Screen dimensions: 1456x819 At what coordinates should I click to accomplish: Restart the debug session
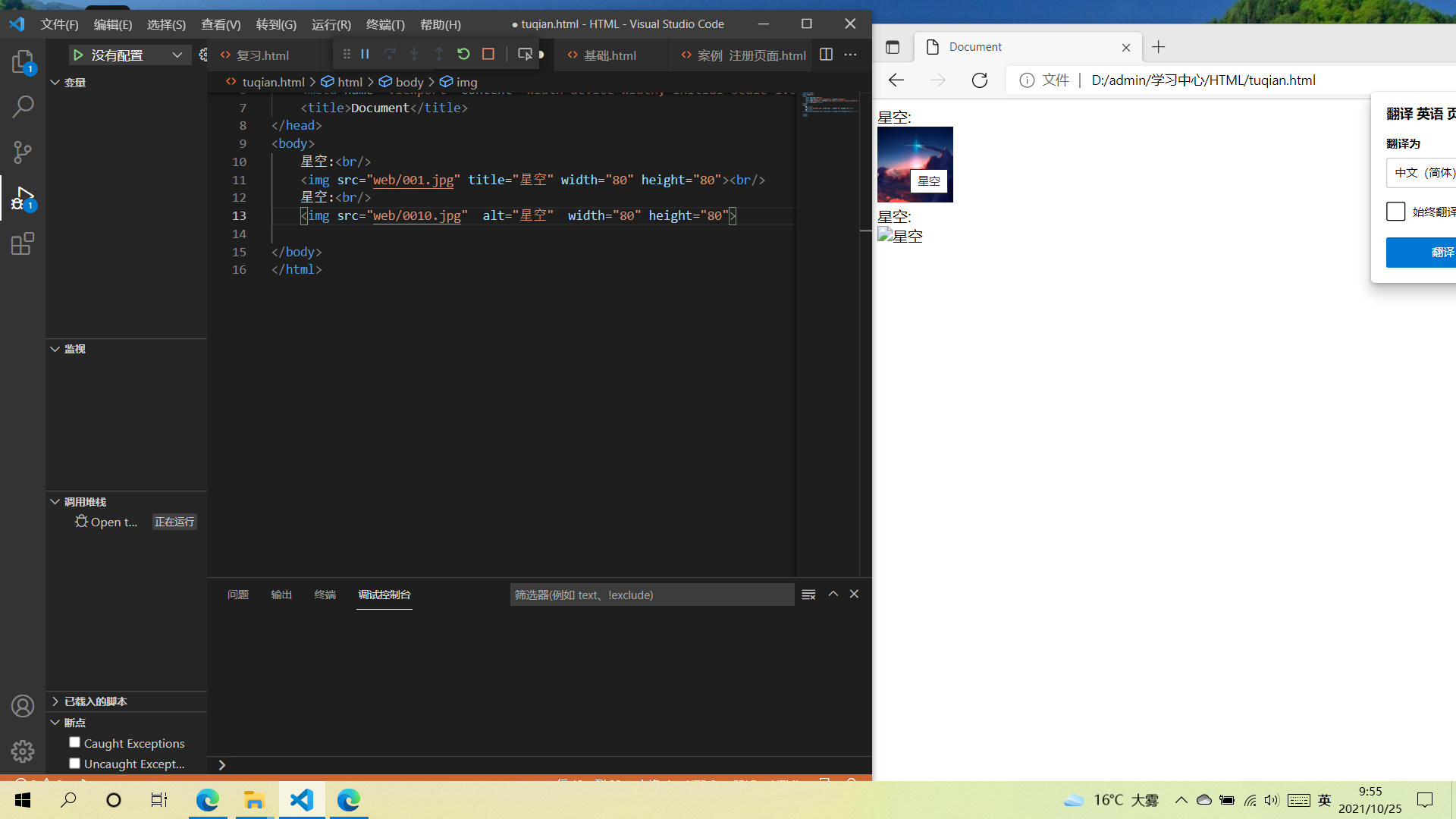point(463,54)
